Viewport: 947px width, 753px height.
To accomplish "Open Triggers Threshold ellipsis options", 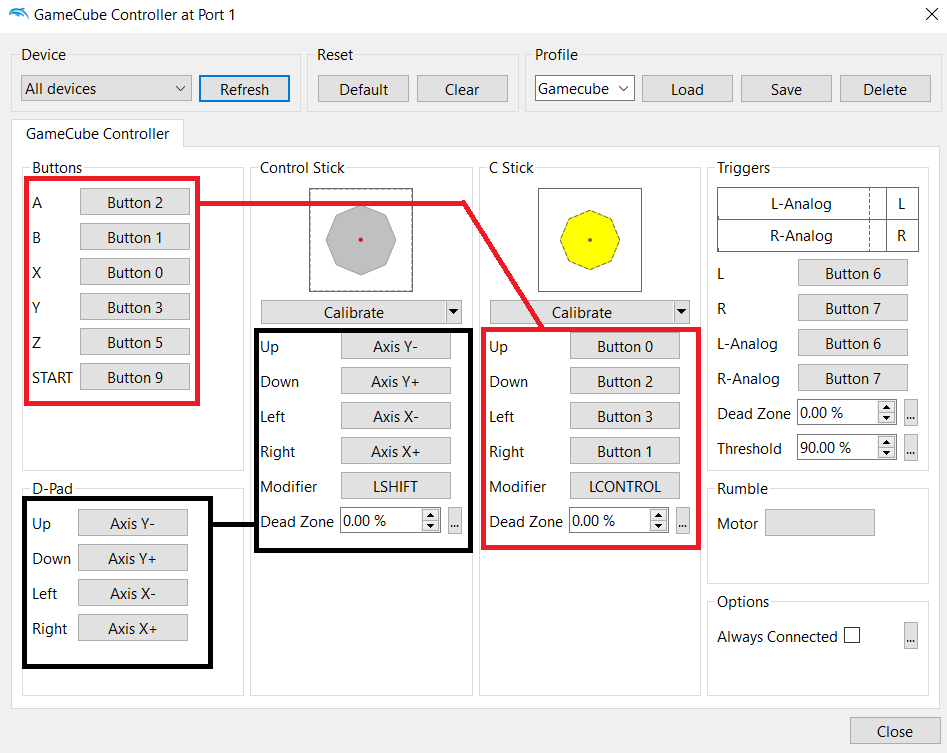I will coord(910,448).
